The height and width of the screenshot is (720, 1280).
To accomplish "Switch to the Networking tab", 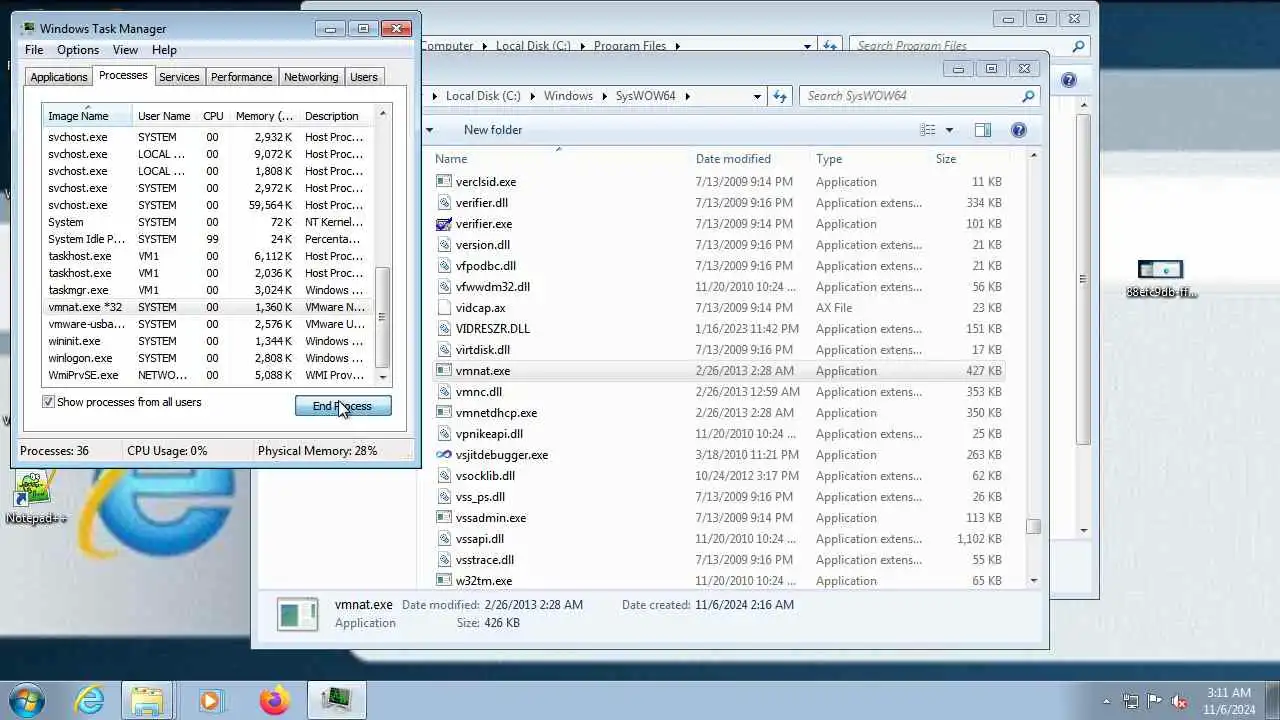I will pyautogui.click(x=311, y=77).
